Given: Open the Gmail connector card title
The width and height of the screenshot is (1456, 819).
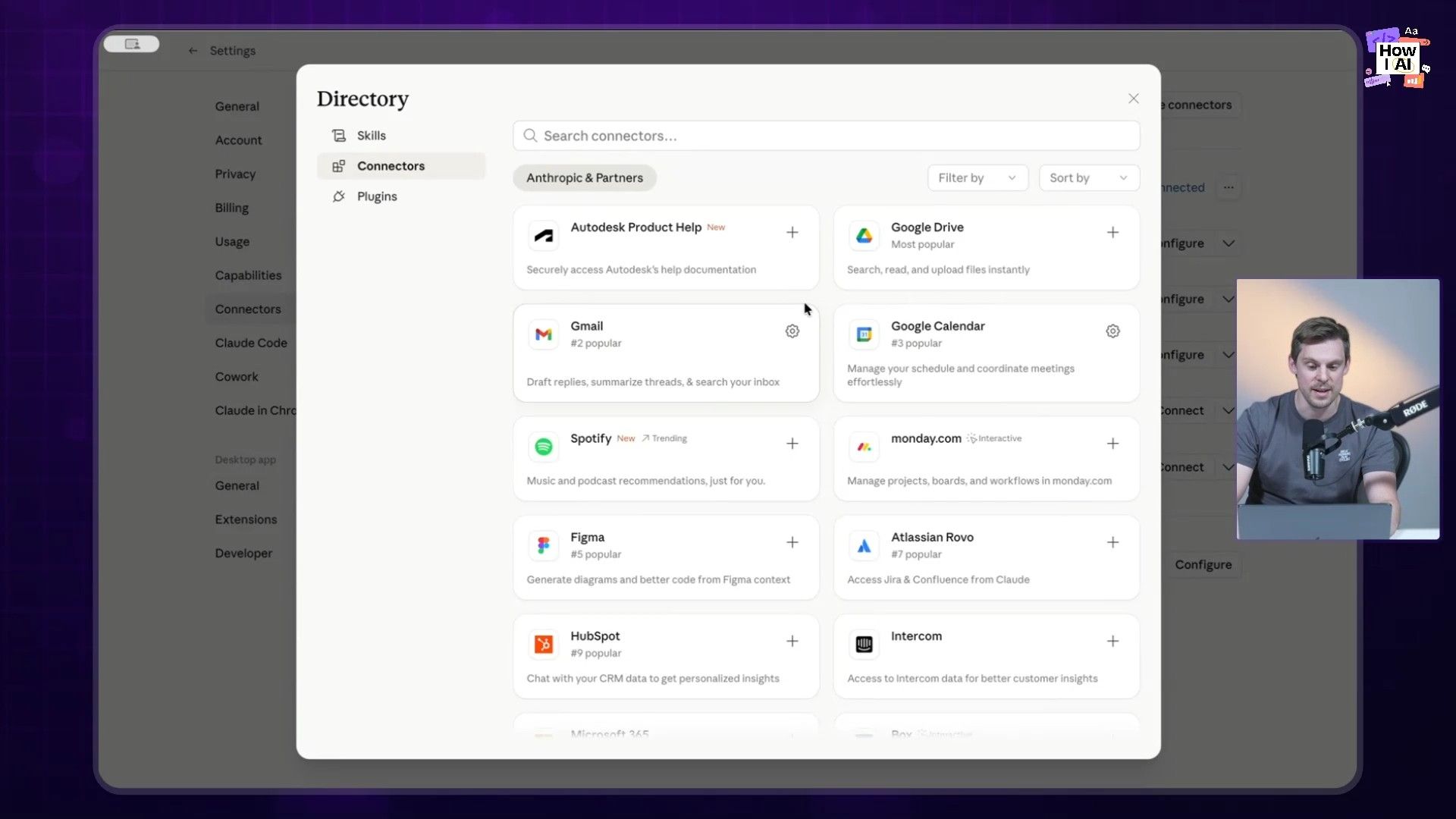Looking at the screenshot, I should pos(586,326).
